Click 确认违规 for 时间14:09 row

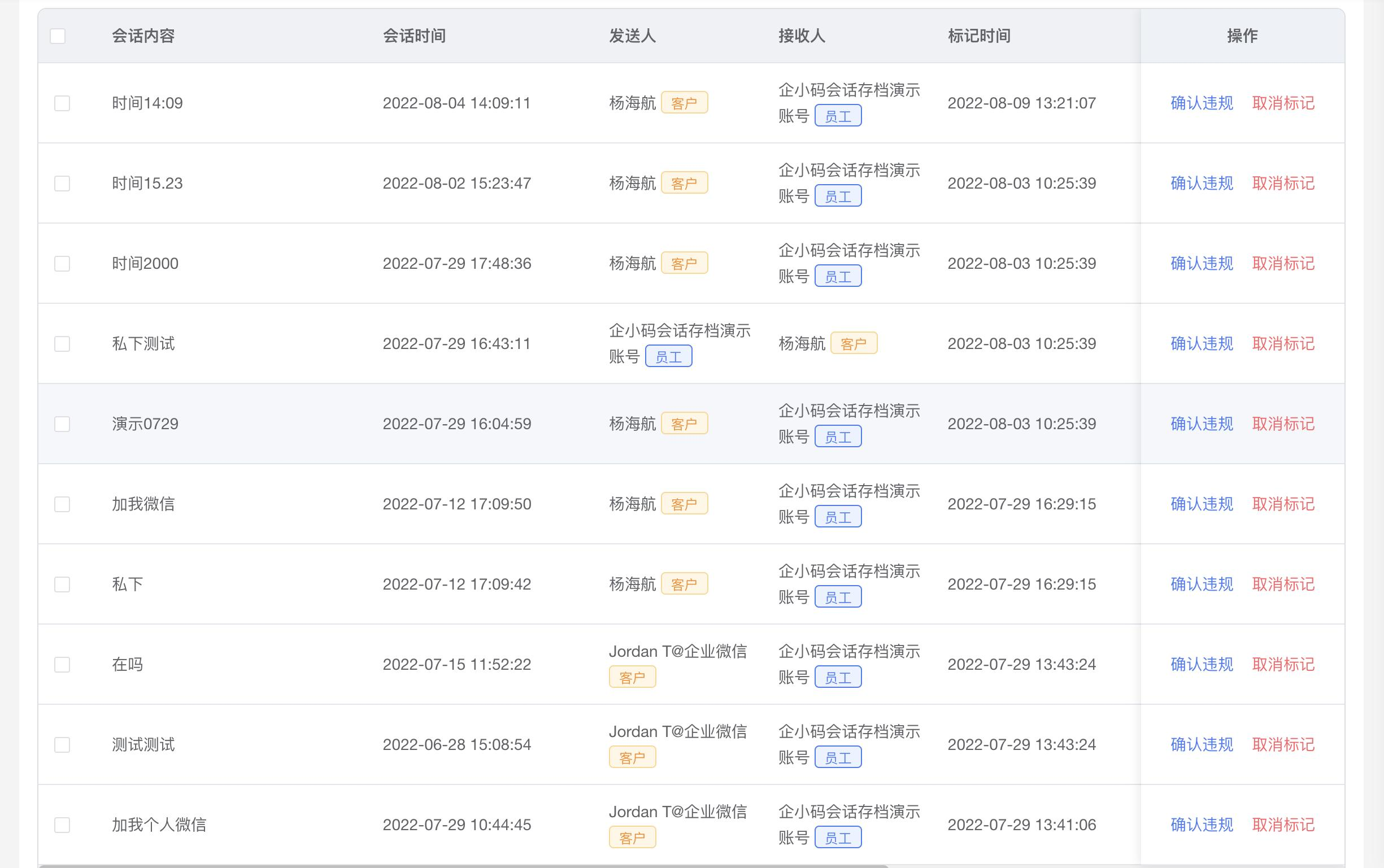coord(1202,103)
